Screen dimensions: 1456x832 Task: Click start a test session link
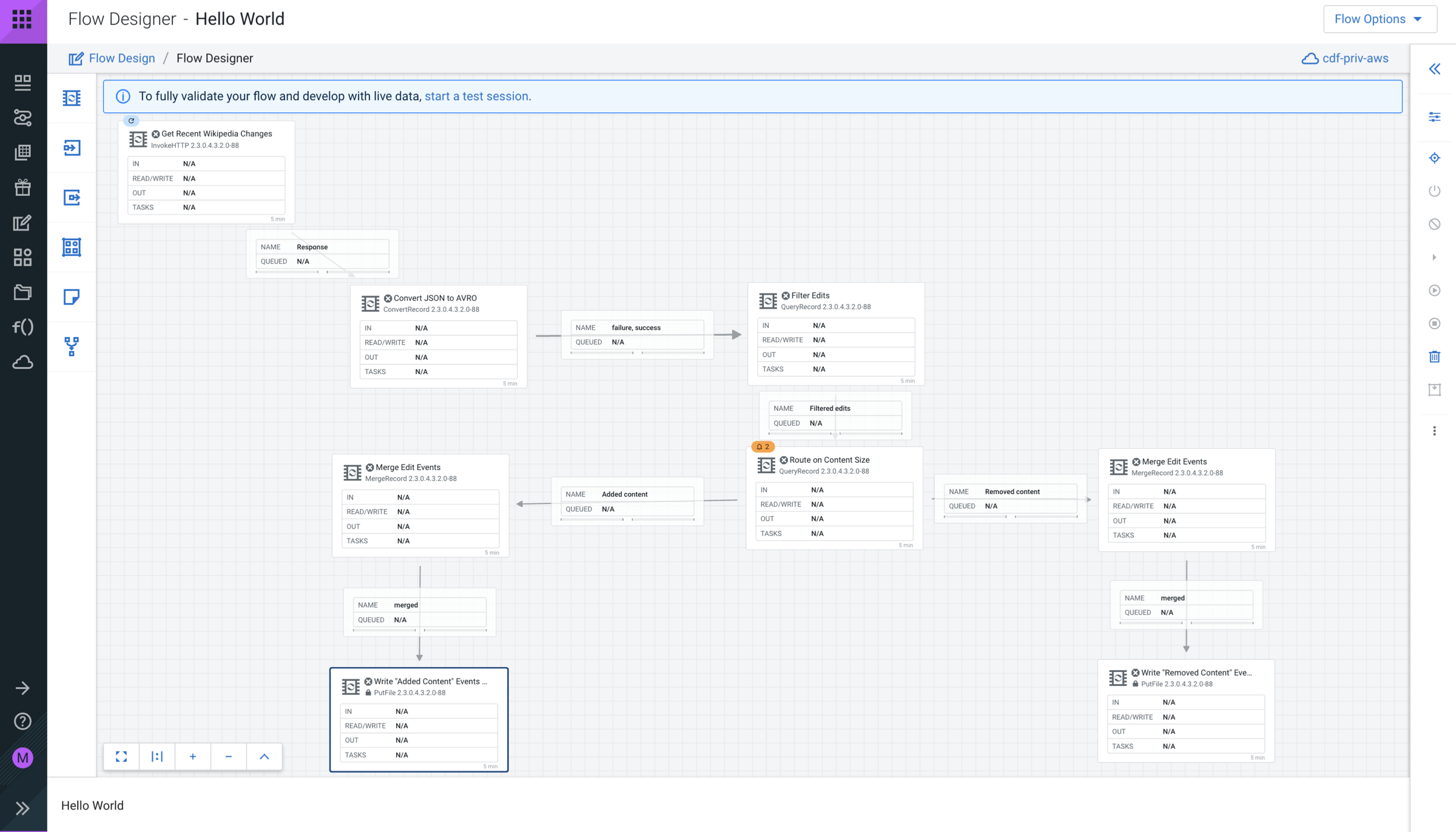[476, 96]
